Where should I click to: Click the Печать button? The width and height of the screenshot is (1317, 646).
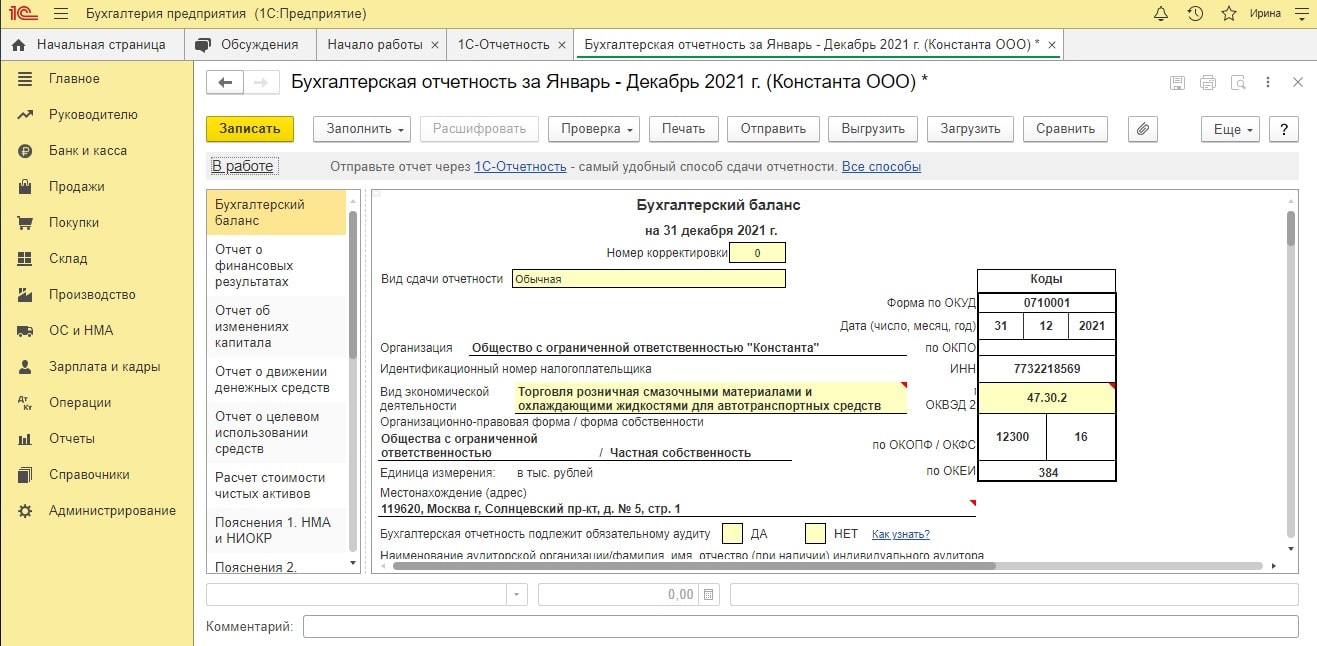pyautogui.click(x=683, y=129)
